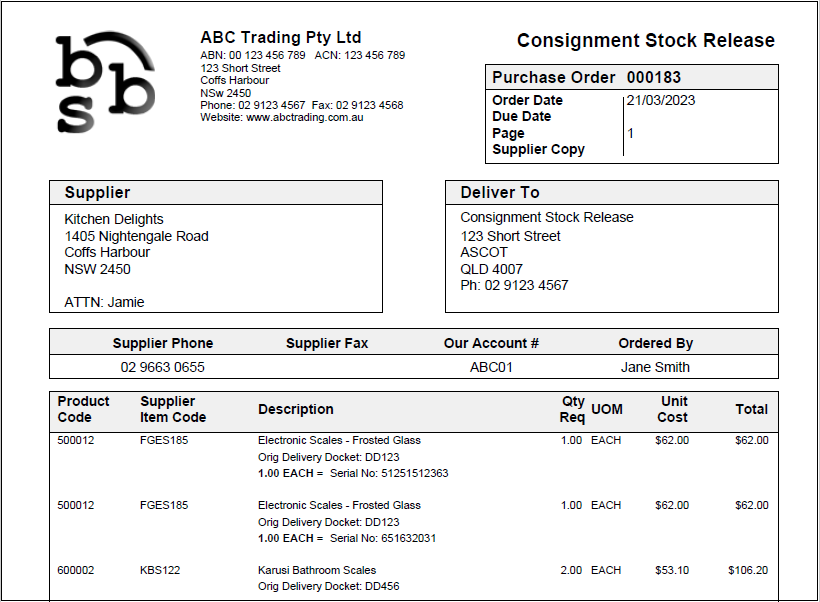Screen dimensions: 820x602
Task: Select product code 600002
Action: coord(76,570)
